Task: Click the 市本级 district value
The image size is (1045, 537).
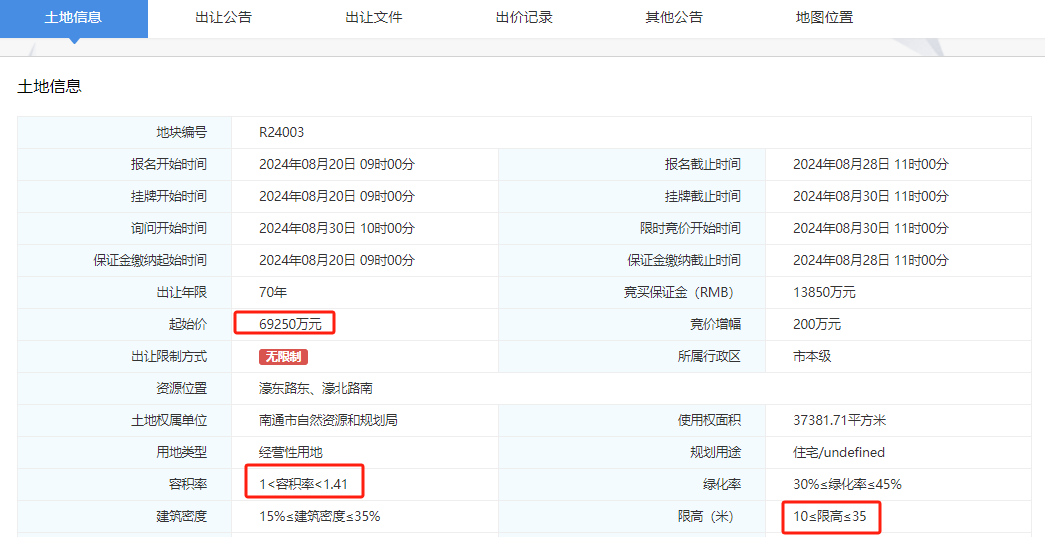Action: pyautogui.click(x=812, y=356)
